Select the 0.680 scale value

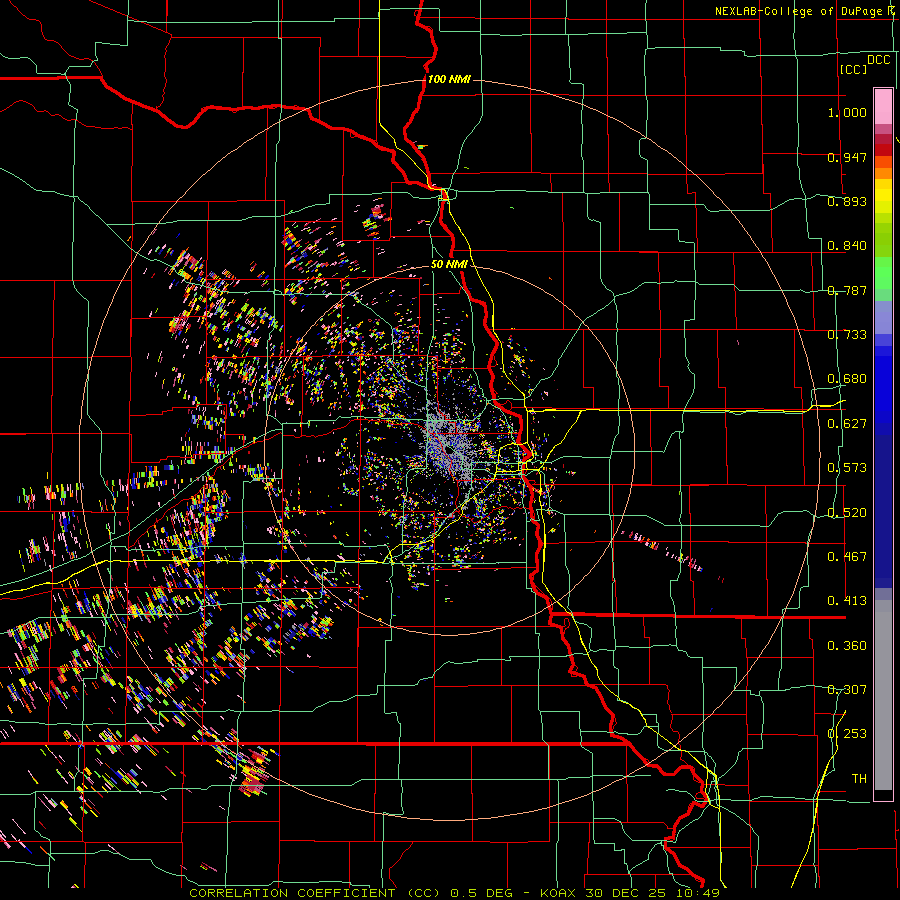(x=847, y=379)
